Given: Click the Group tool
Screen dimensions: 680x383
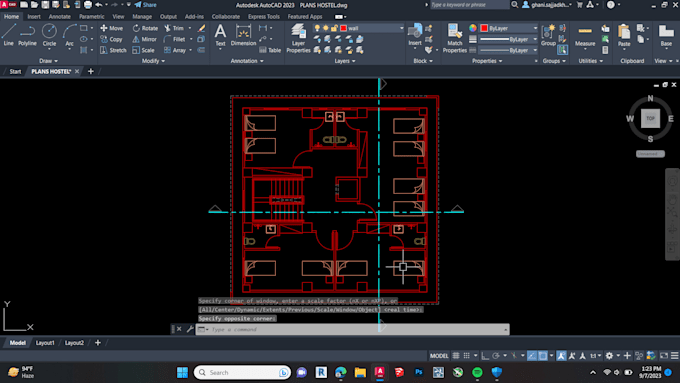Looking at the screenshot, I should [x=548, y=35].
